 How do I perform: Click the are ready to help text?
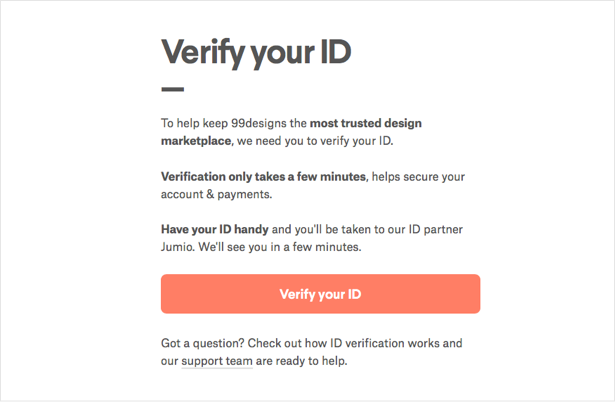[302, 361]
